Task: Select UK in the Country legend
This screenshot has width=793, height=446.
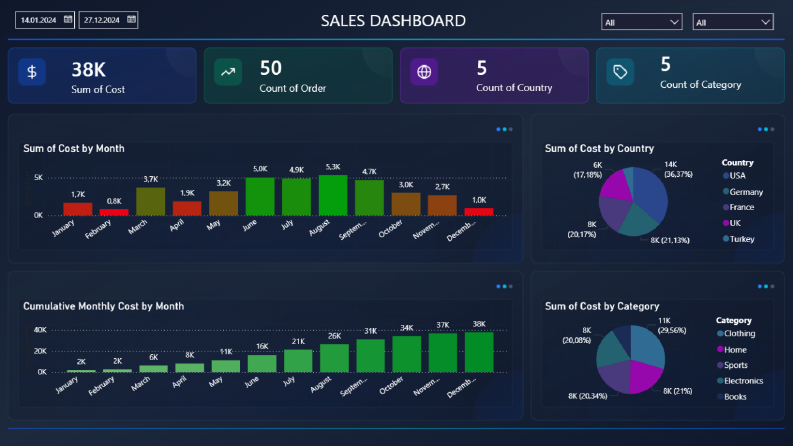Action: tap(732, 223)
